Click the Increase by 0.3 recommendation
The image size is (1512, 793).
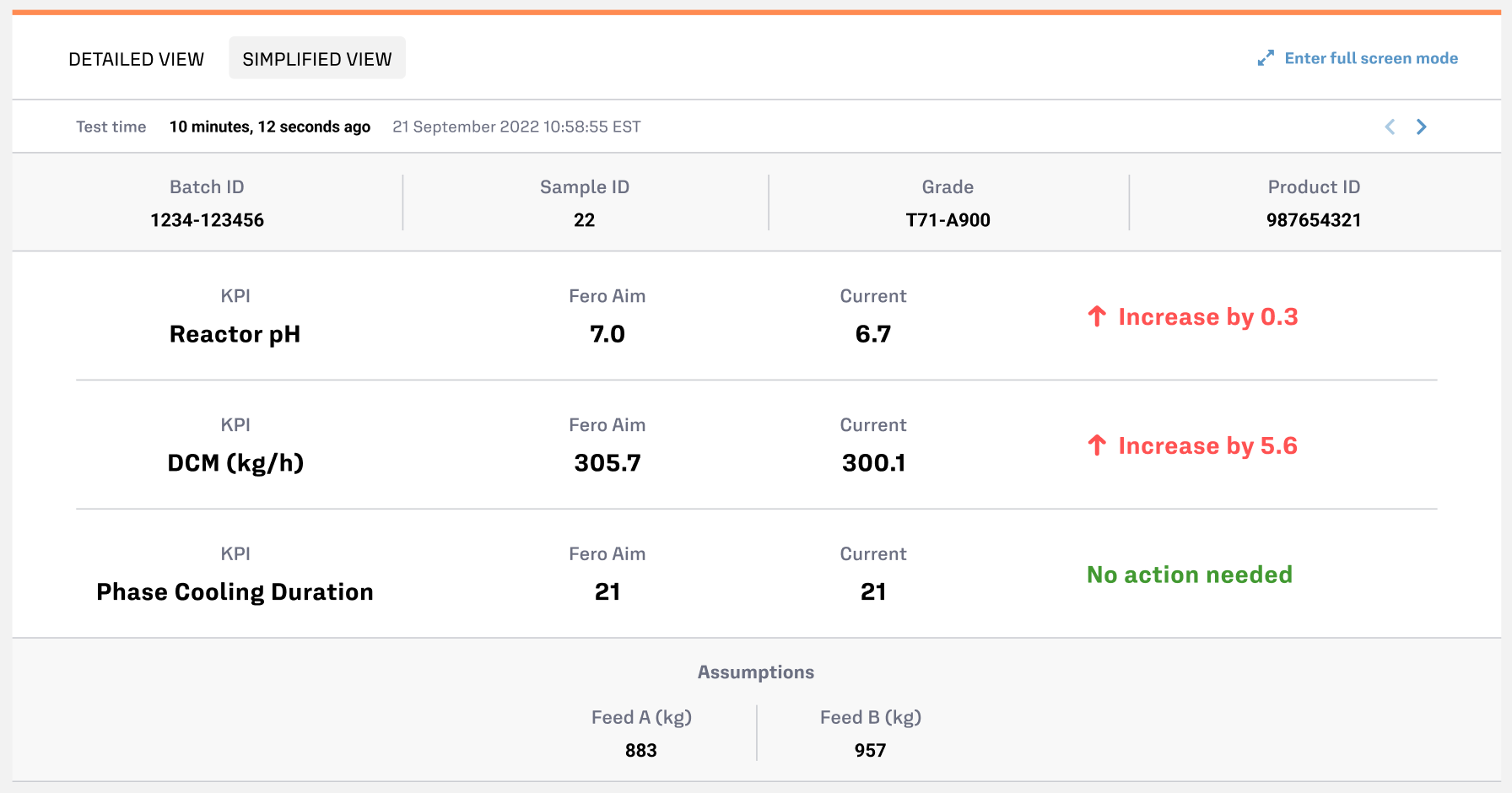1208,317
